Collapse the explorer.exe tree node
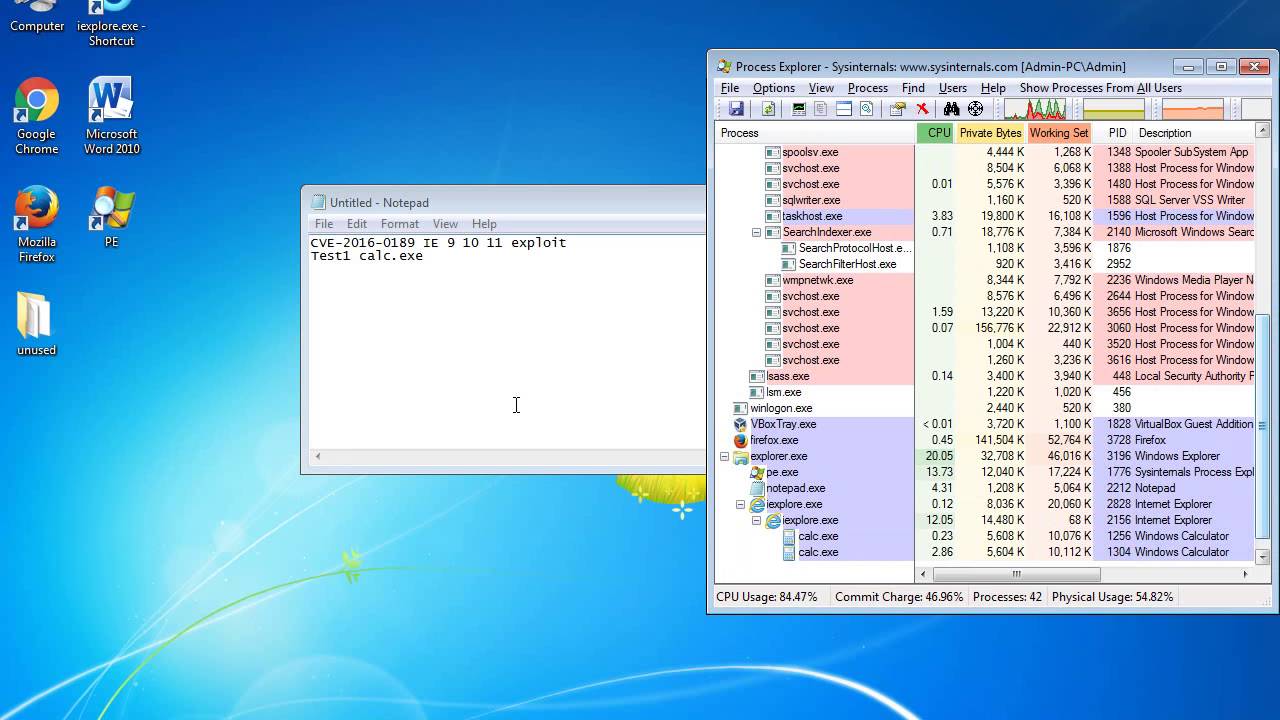 click(725, 456)
